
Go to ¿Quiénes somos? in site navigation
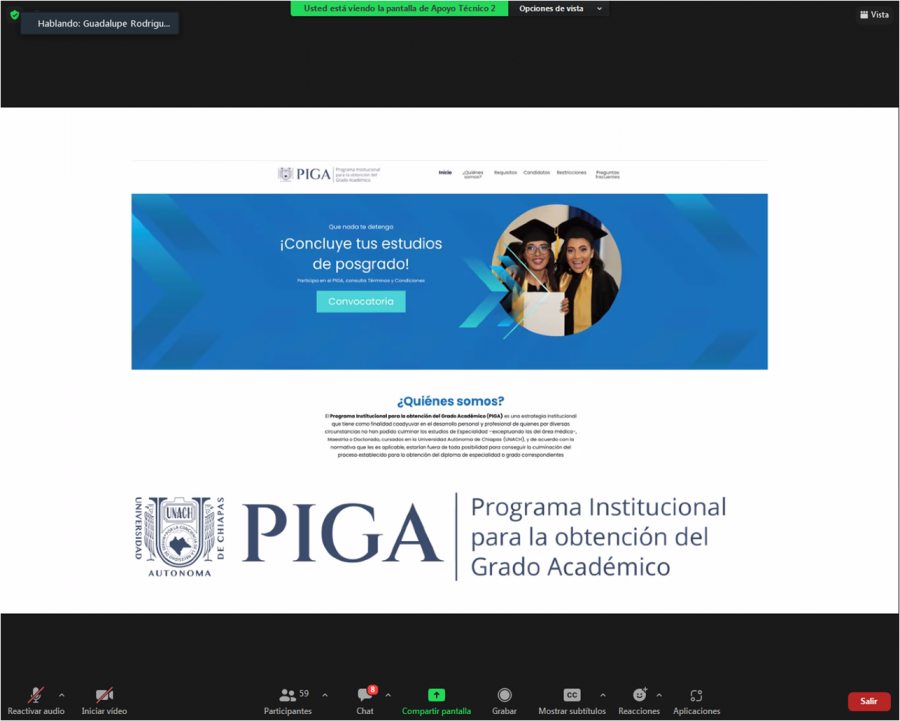pyautogui.click(x=473, y=175)
